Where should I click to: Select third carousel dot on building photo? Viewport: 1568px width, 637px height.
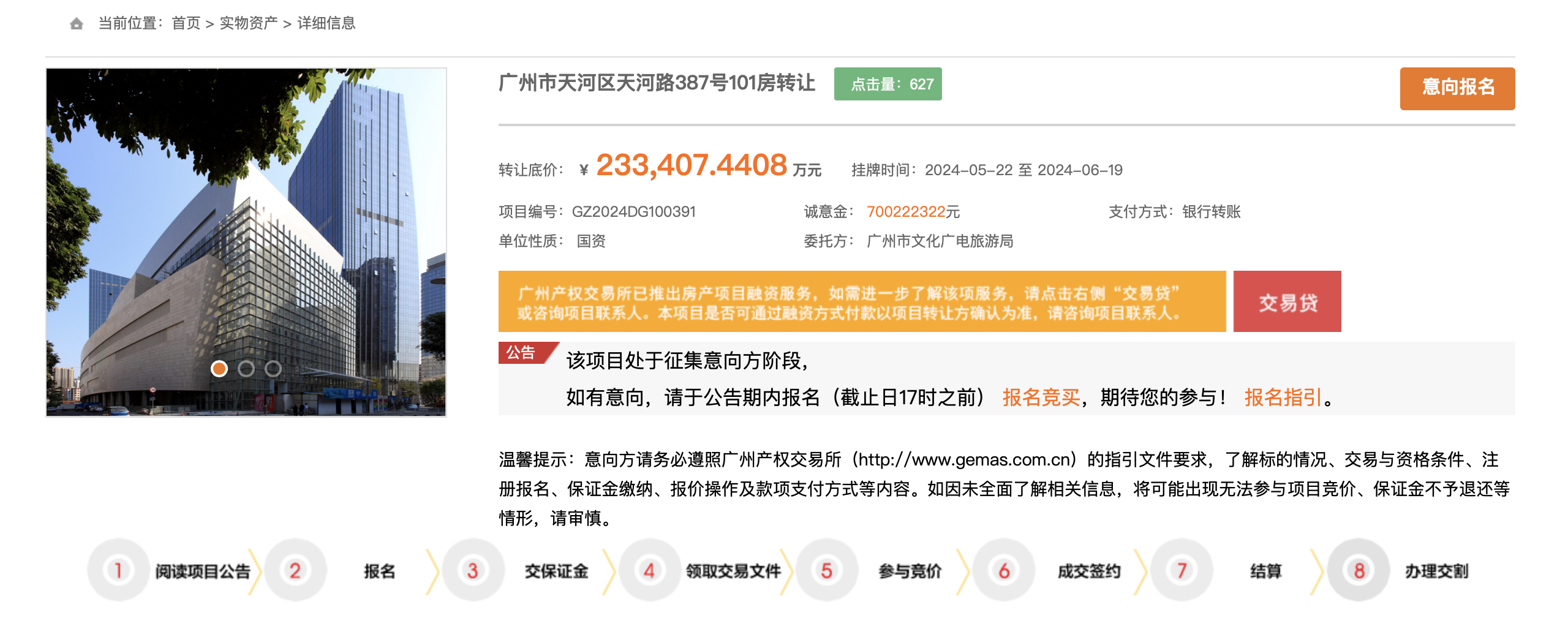pyautogui.click(x=273, y=369)
